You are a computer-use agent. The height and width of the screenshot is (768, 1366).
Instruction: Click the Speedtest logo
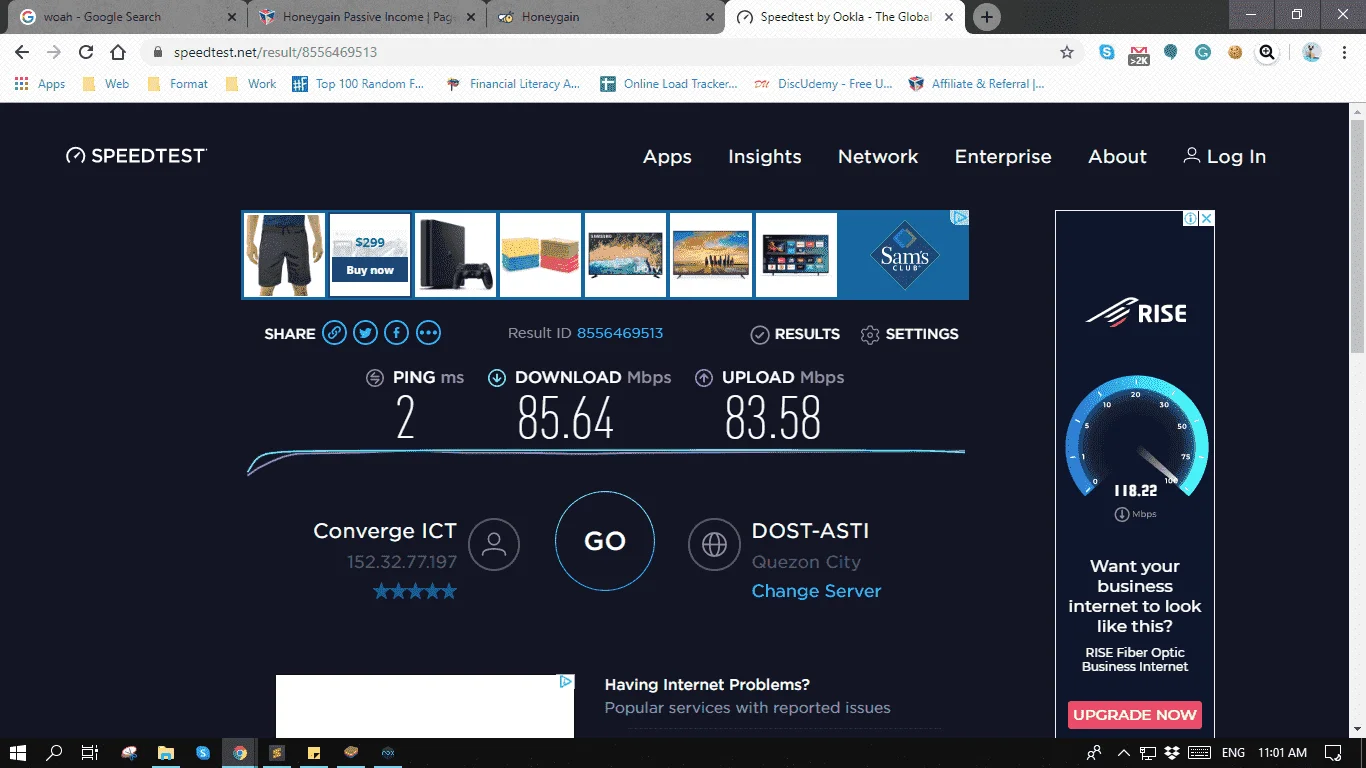[x=136, y=156]
